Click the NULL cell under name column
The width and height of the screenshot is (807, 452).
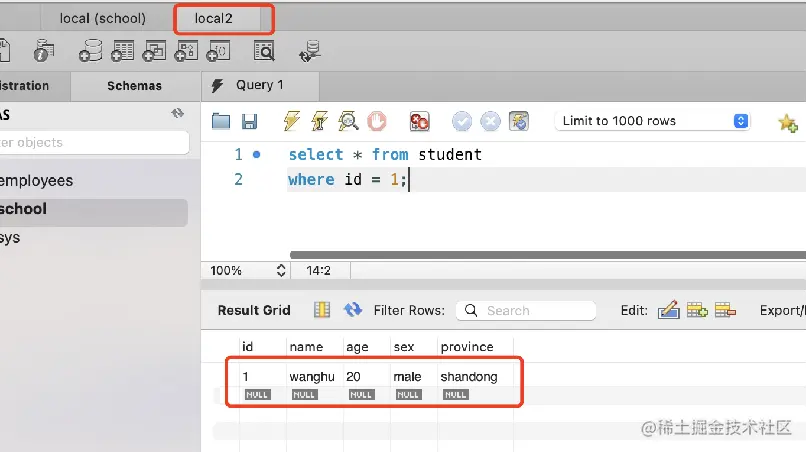click(305, 395)
